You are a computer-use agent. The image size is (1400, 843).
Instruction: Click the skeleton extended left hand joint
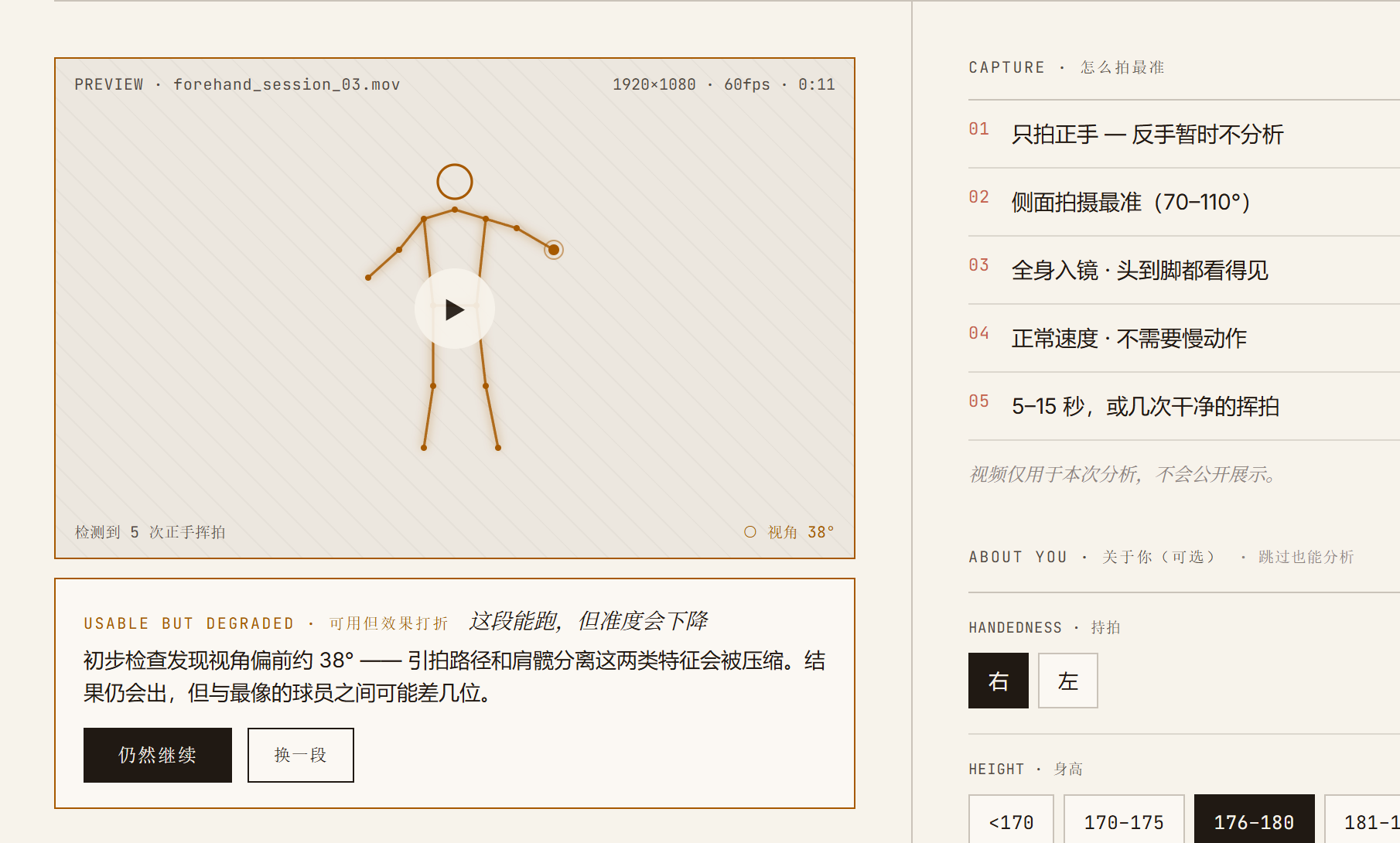point(368,278)
